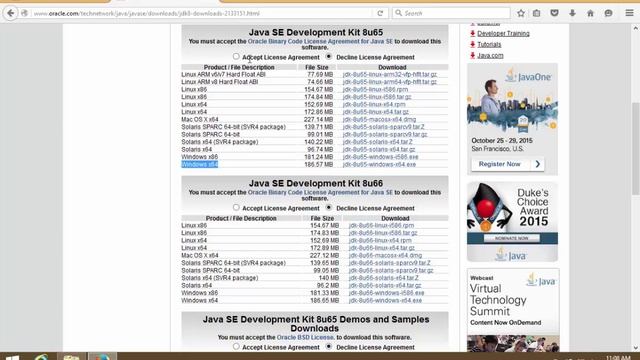Click the Download column header in 8u65 table

click(x=392, y=67)
